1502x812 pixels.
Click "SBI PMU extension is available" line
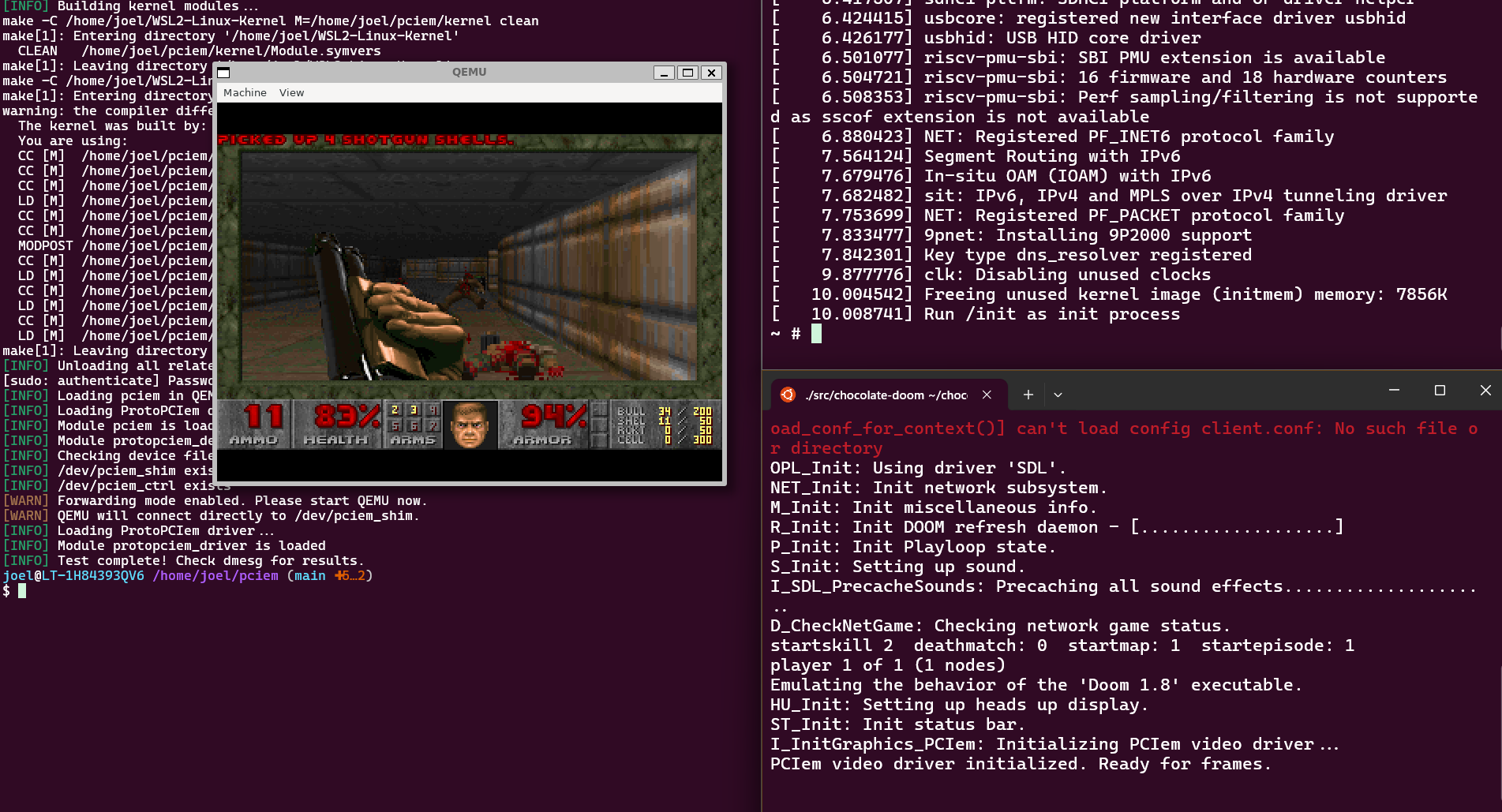coord(1078,58)
